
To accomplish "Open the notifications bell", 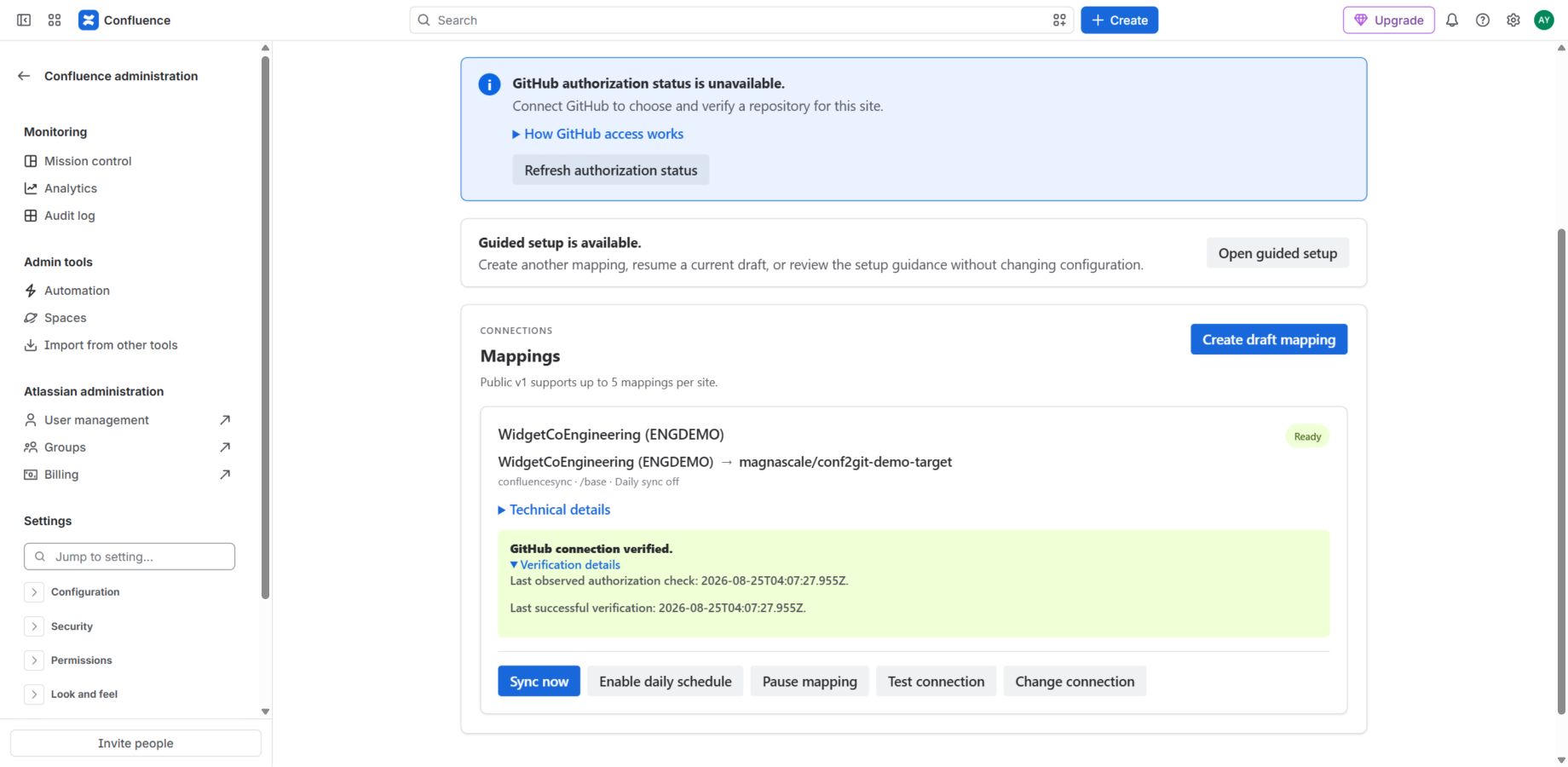I will [x=1452, y=20].
